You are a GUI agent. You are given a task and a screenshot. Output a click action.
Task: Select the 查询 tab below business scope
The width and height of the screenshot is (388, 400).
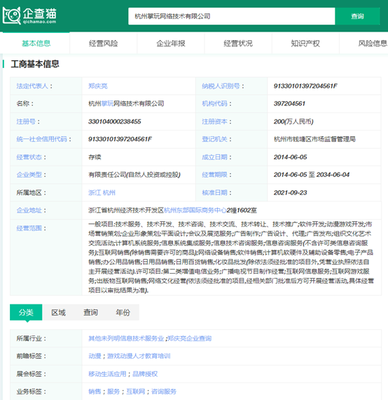tap(90, 312)
